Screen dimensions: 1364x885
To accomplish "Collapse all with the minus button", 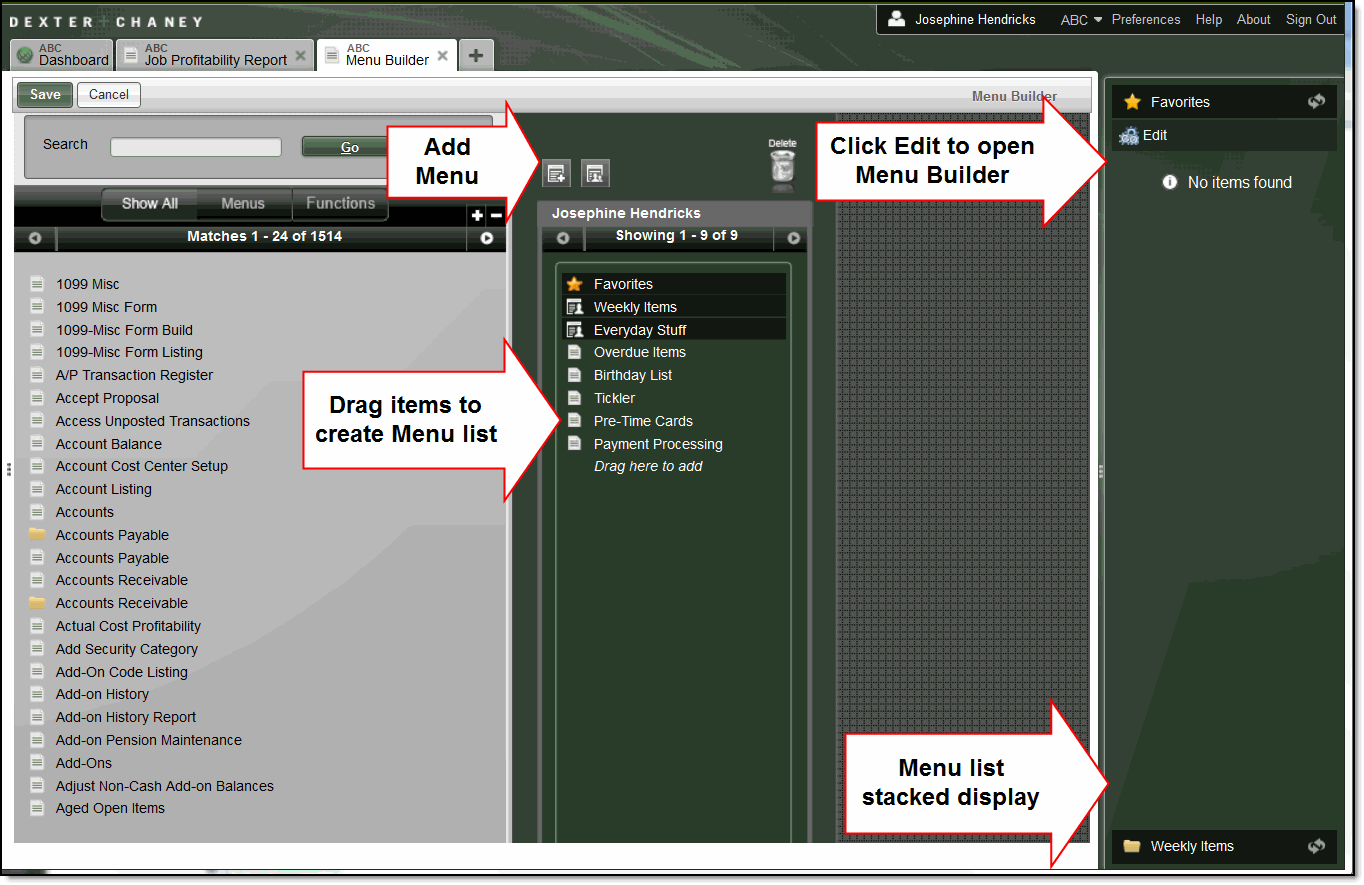I will [x=496, y=215].
